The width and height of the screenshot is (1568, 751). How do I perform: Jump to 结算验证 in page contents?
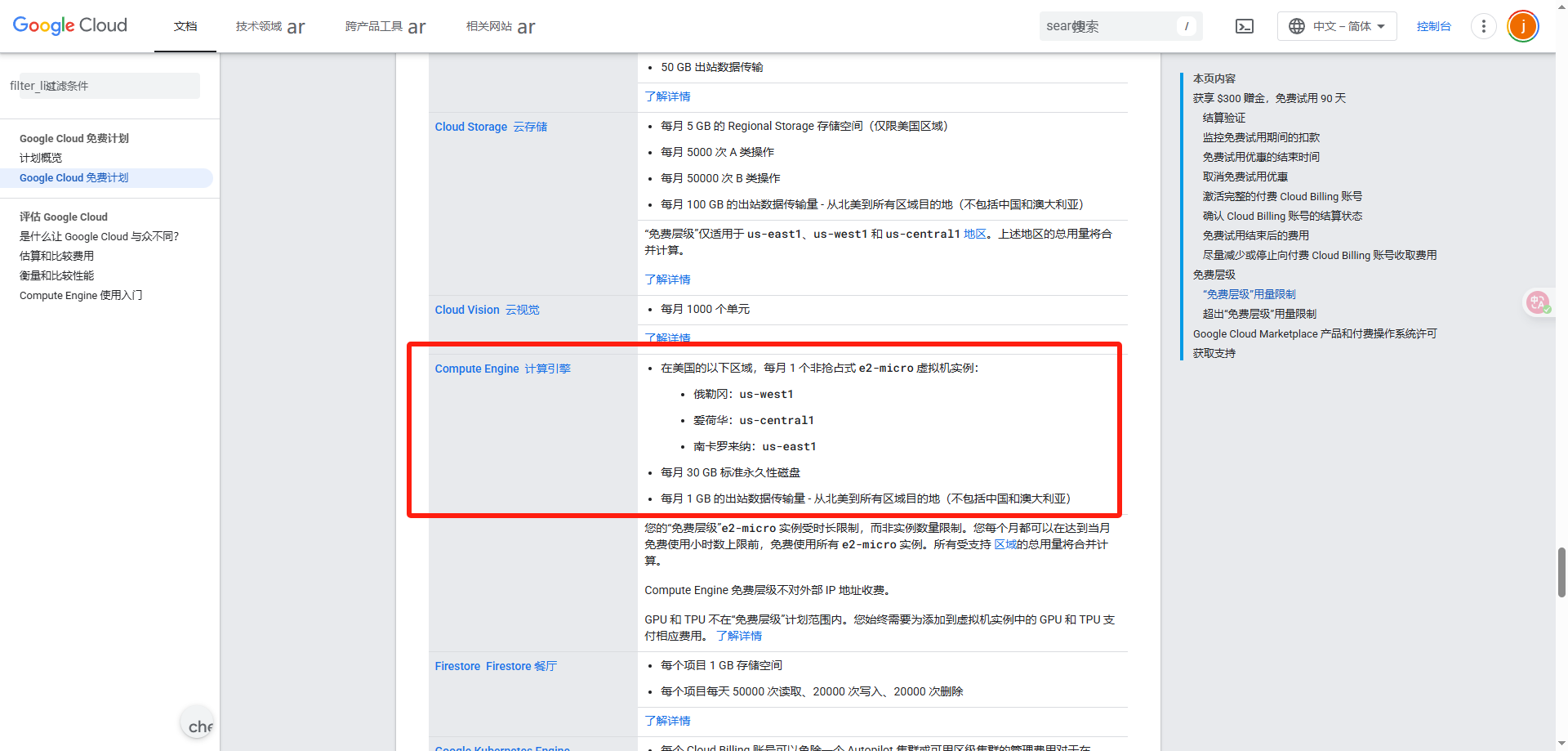point(1224,118)
